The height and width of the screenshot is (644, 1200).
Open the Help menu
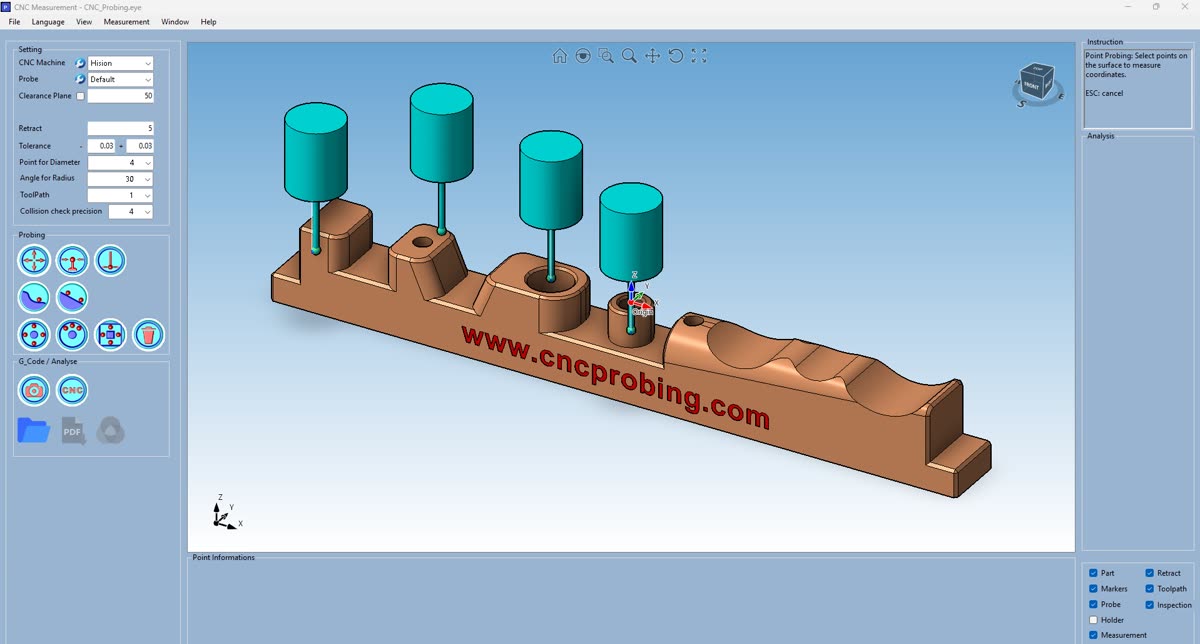point(208,21)
